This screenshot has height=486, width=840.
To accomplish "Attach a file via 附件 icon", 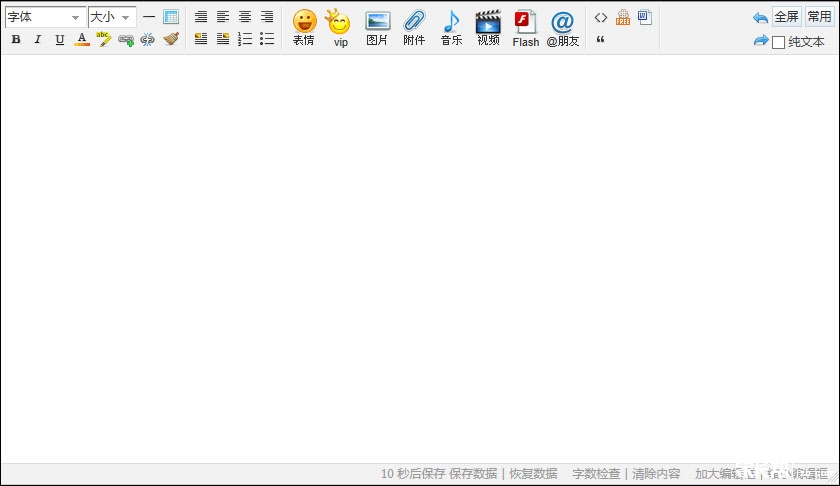I will [414, 27].
